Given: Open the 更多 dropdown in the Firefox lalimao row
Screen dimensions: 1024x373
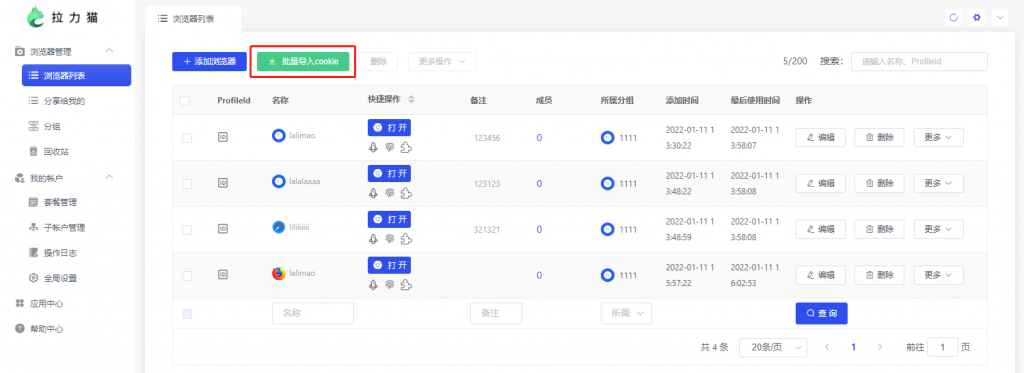Looking at the screenshot, I should tap(938, 275).
